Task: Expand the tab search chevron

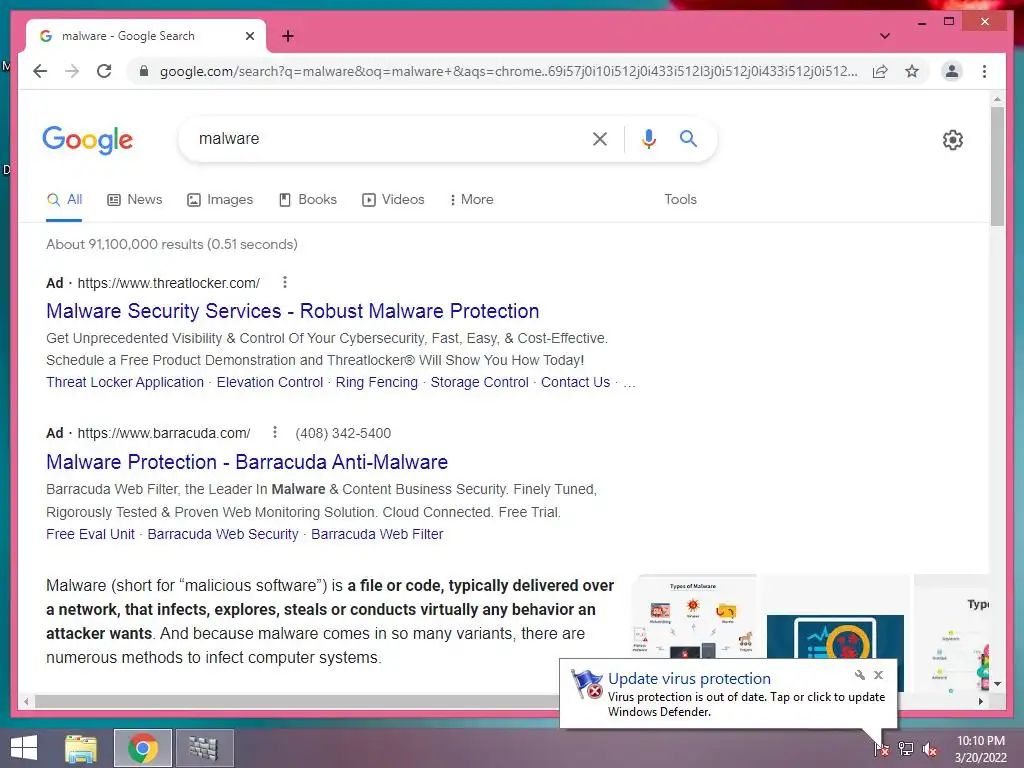Action: click(x=884, y=36)
